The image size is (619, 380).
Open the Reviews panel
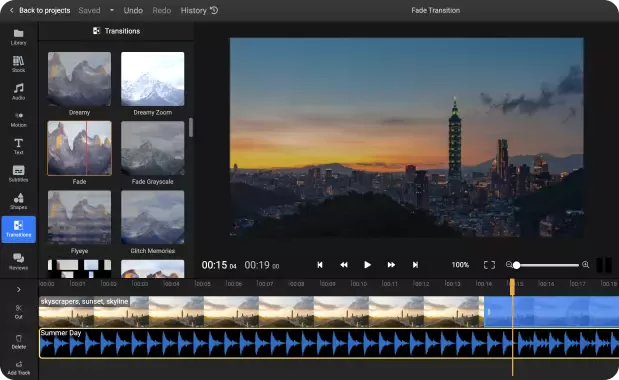19,262
